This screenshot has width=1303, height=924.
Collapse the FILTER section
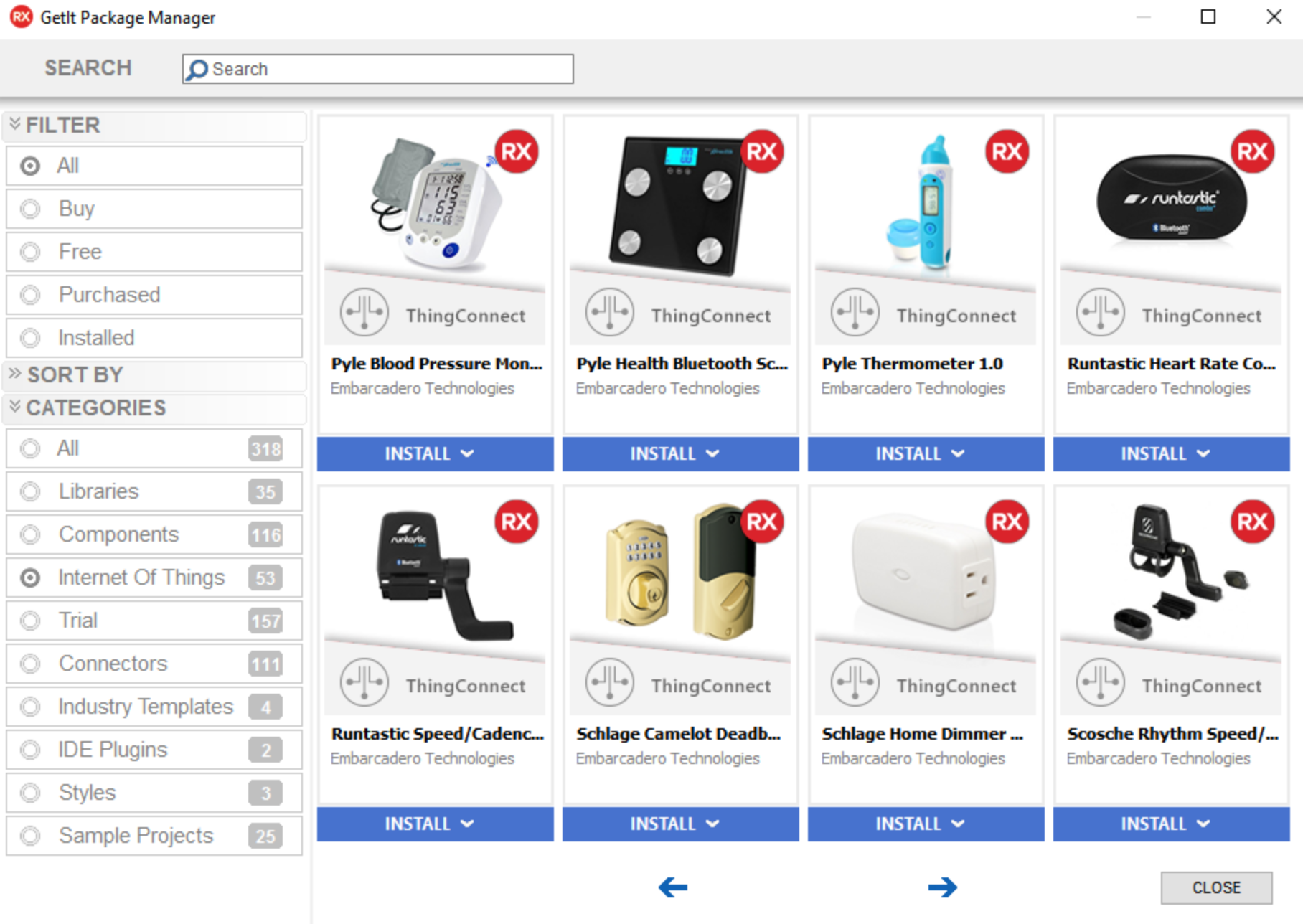(x=154, y=126)
